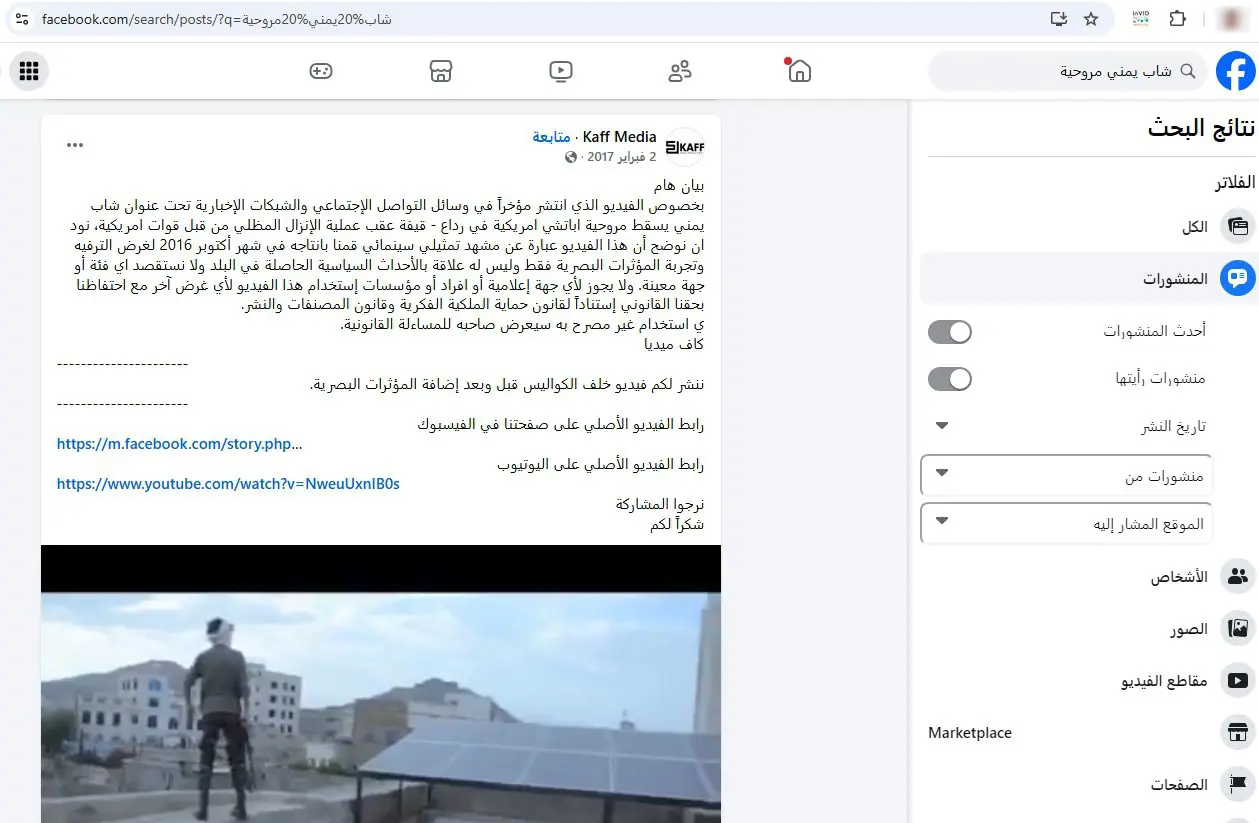Open the الموقع المشار إليه dropdown
Image resolution: width=1259 pixels, height=823 pixels.
(x=1066, y=524)
